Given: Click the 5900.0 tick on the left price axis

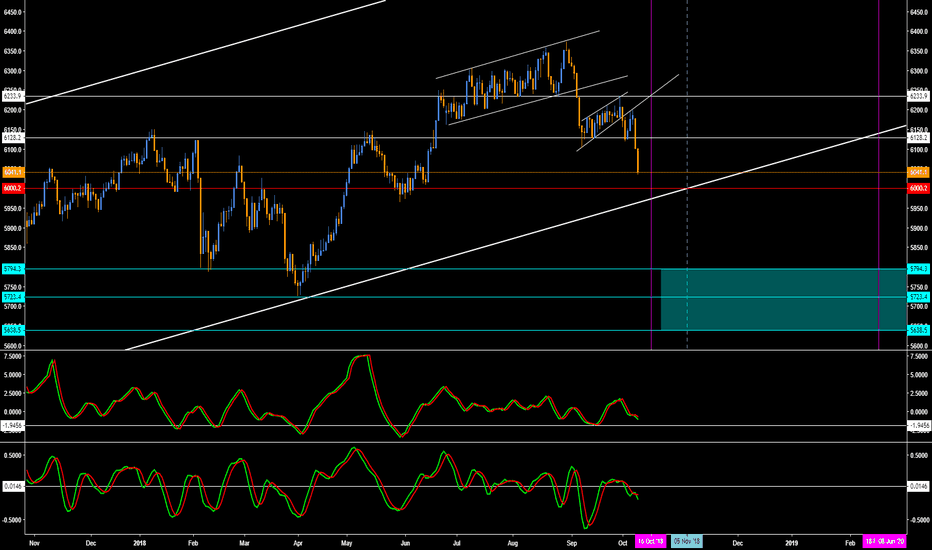Looking at the screenshot, I should click(13, 228).
